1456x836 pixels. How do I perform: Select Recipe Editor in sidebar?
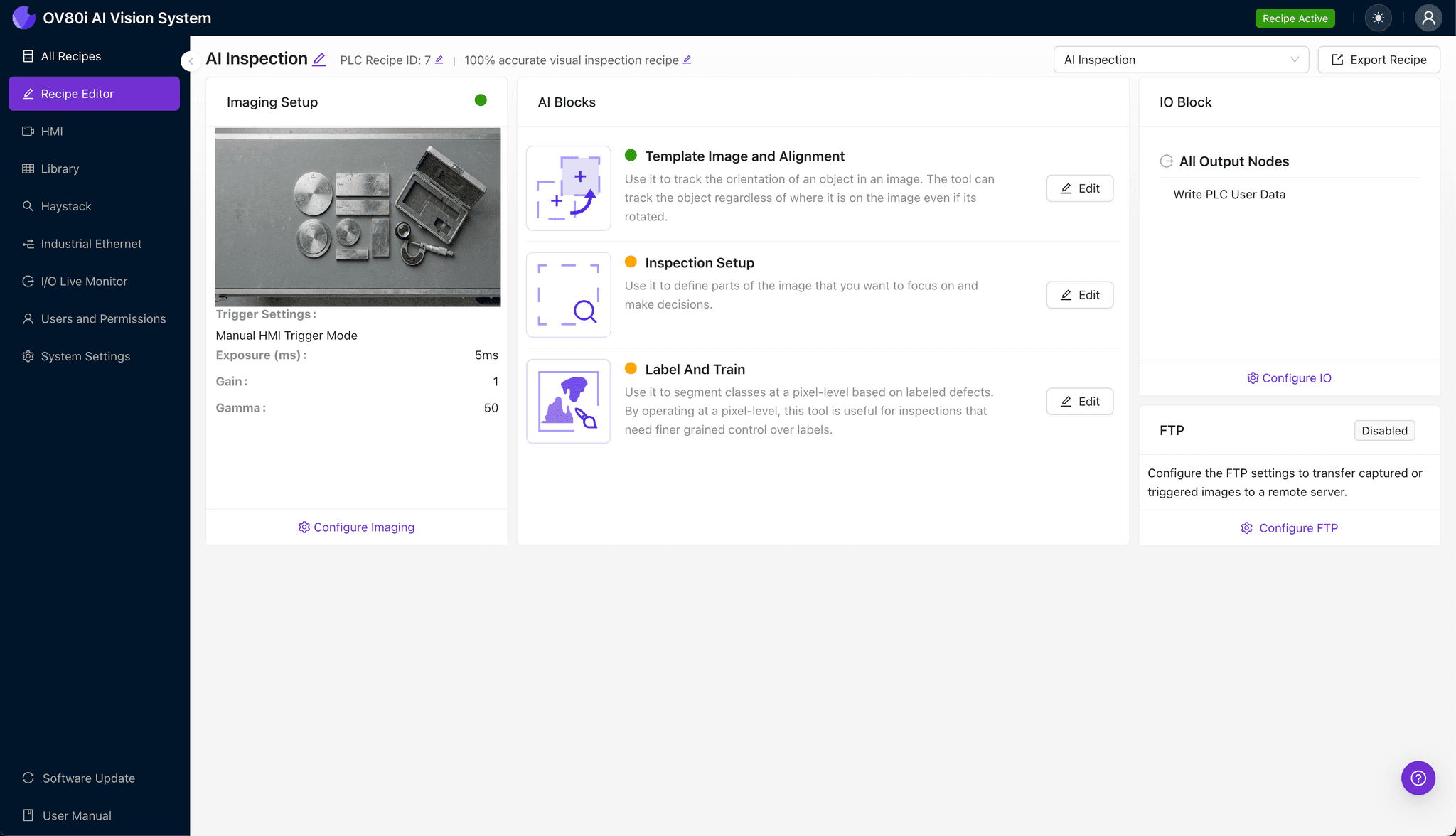point(94,94)
